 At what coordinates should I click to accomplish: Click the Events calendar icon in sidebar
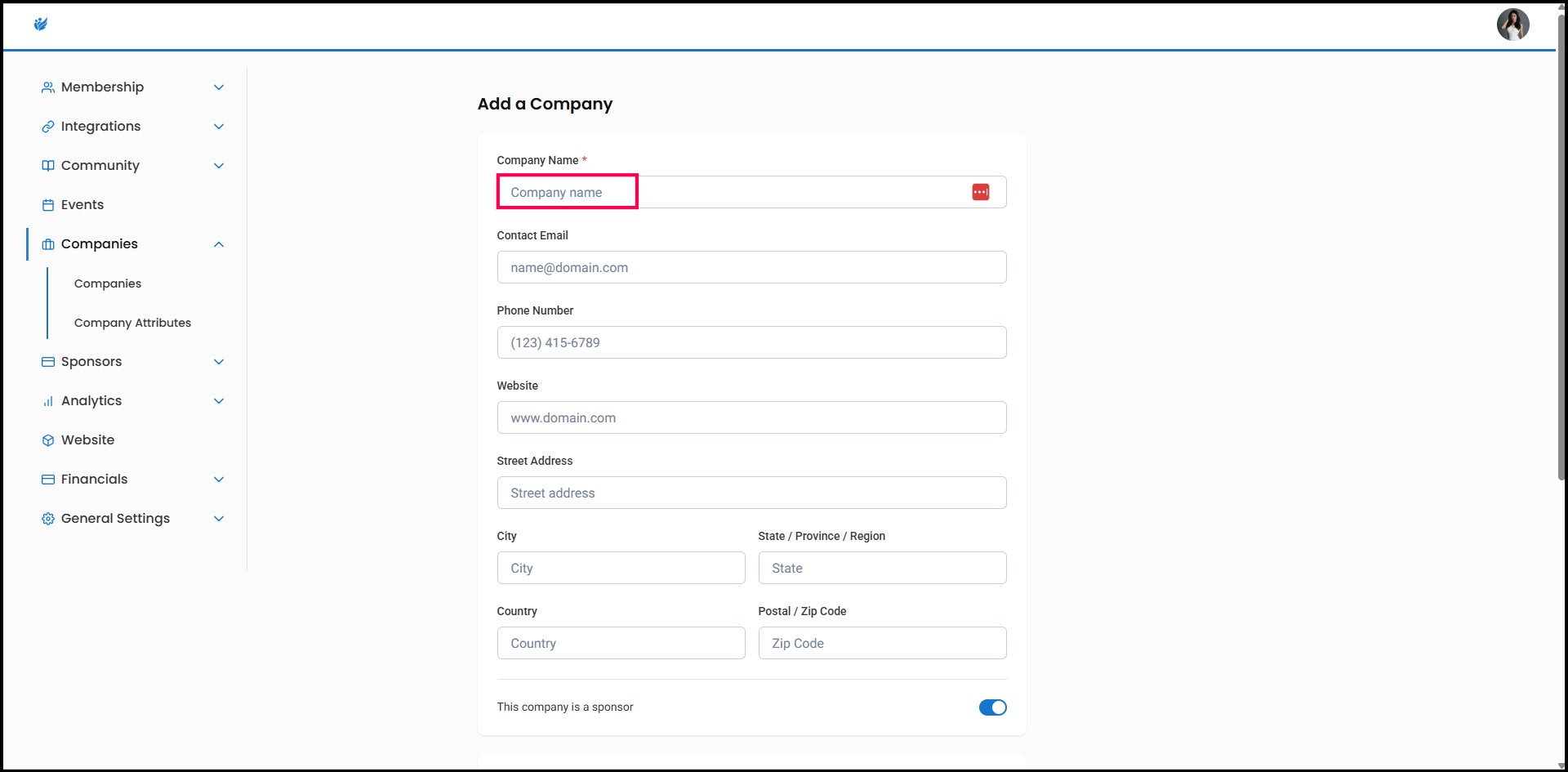(x=48, y=205)
